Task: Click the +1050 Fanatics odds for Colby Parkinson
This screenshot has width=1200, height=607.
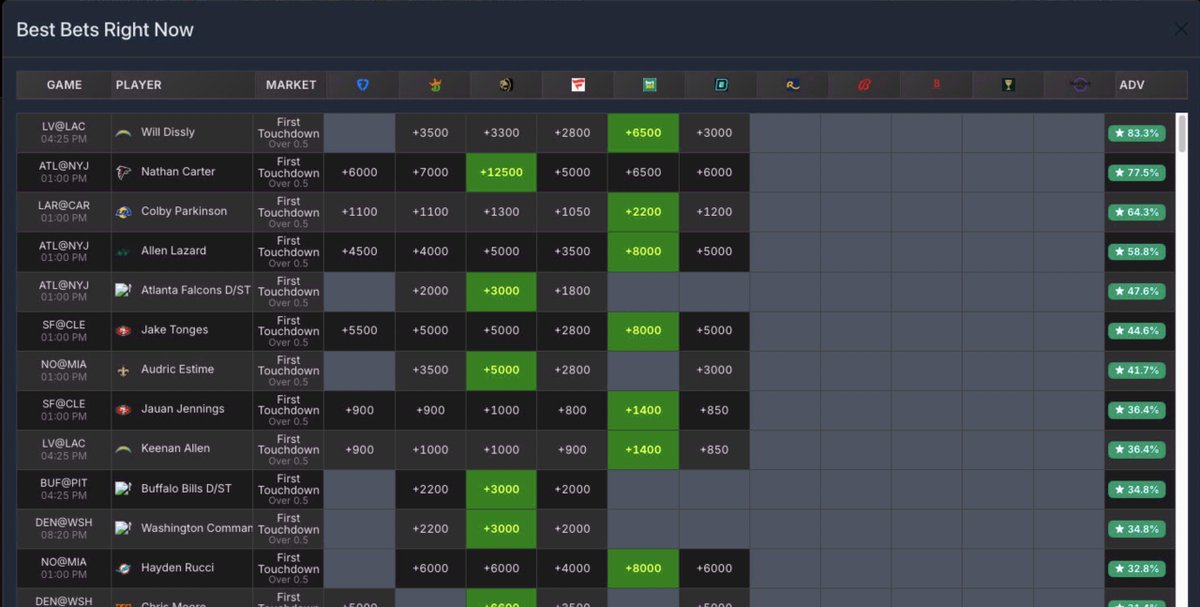Action: click(x=572, y=211)
